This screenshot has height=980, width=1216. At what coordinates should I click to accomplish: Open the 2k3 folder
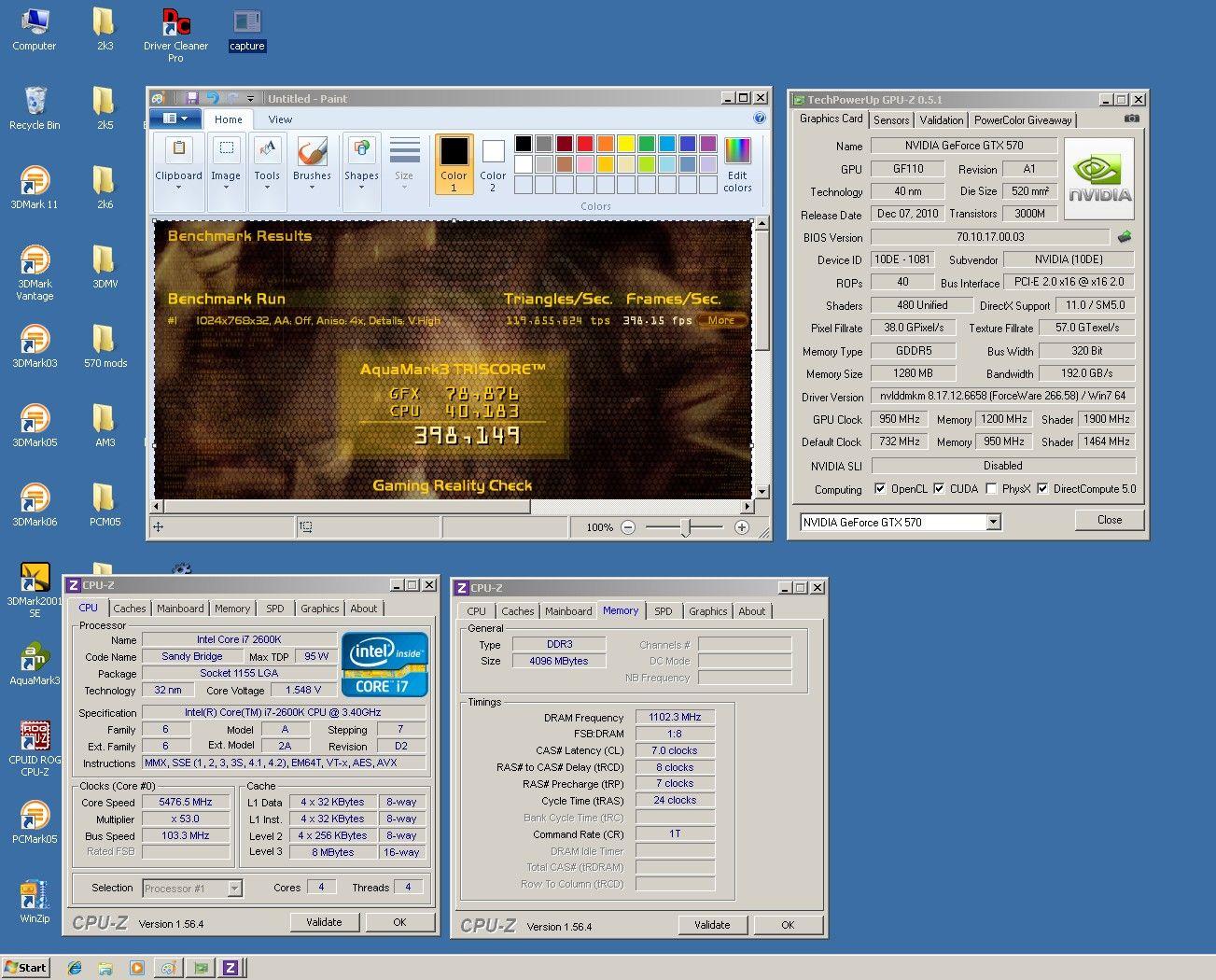click(x=105, y=29)
